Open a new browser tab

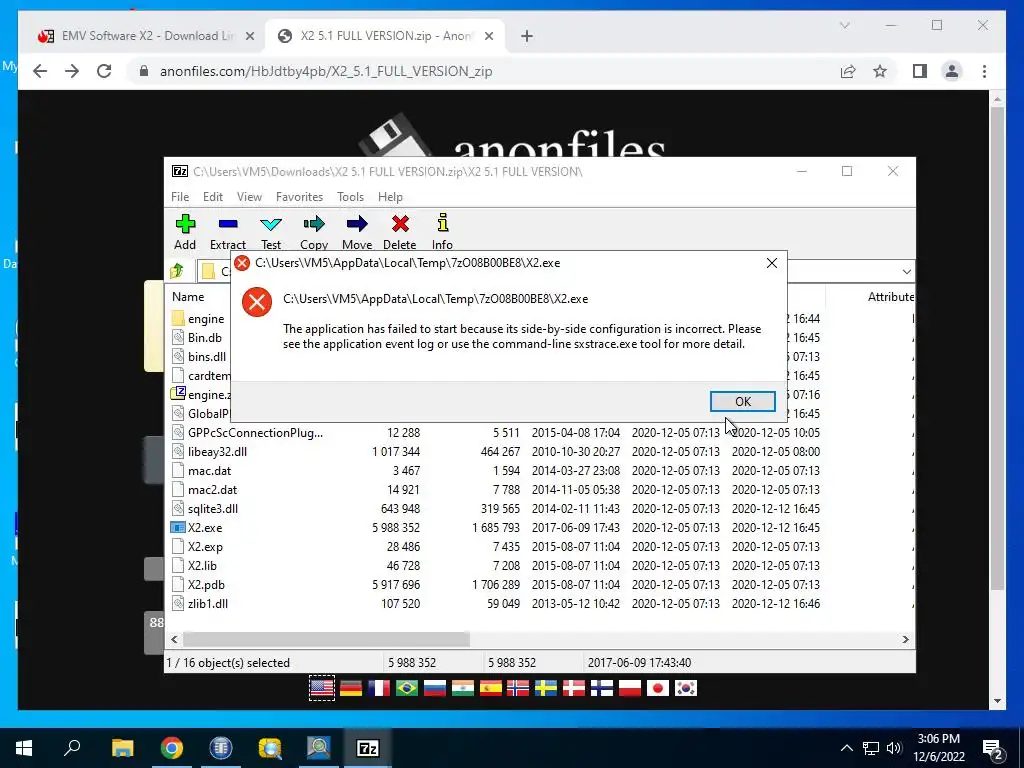click(527, 36)
